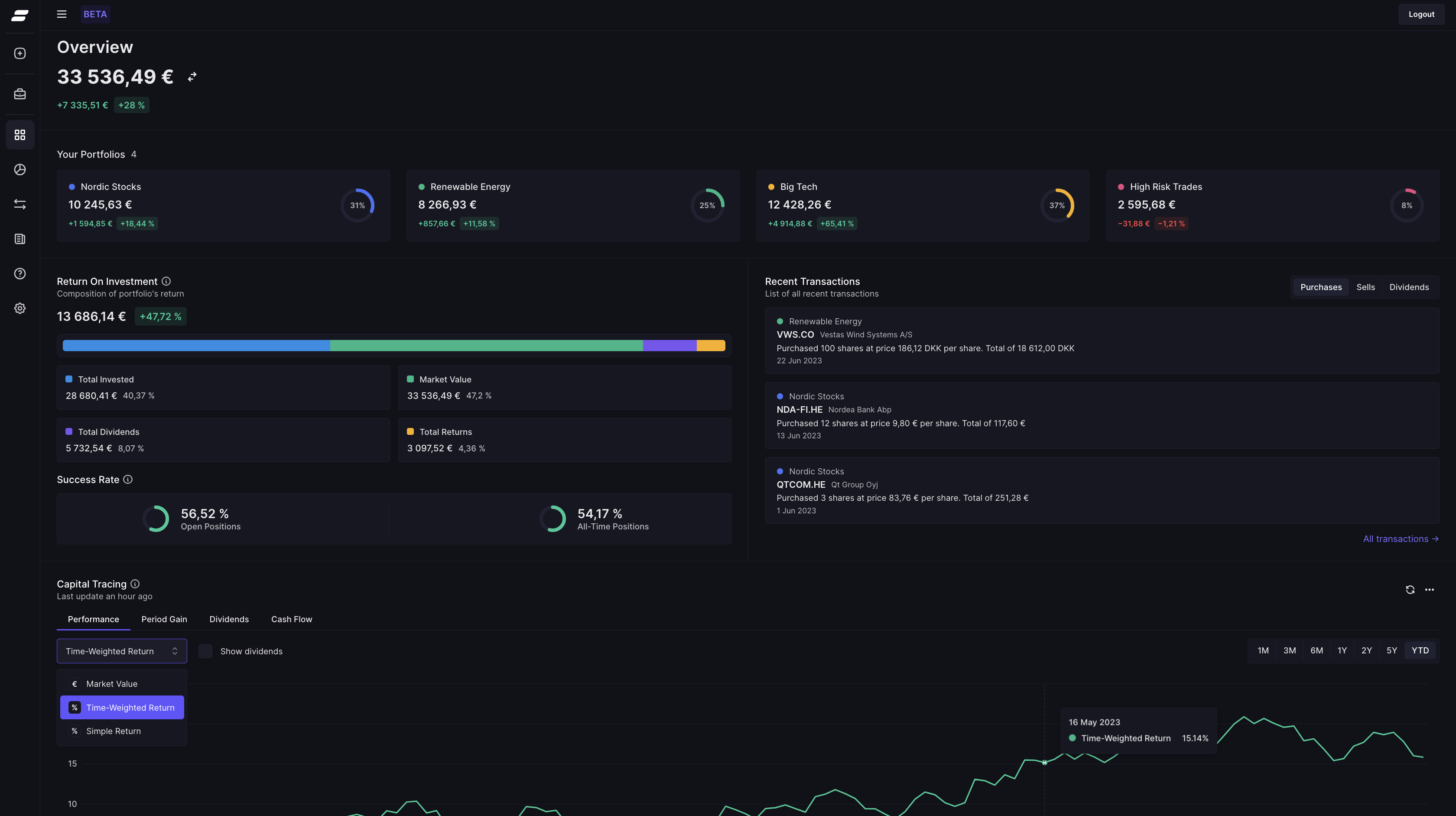Click the Renewable Energy 25% ring chart
Screen dimensions: 1456x816
707,205
